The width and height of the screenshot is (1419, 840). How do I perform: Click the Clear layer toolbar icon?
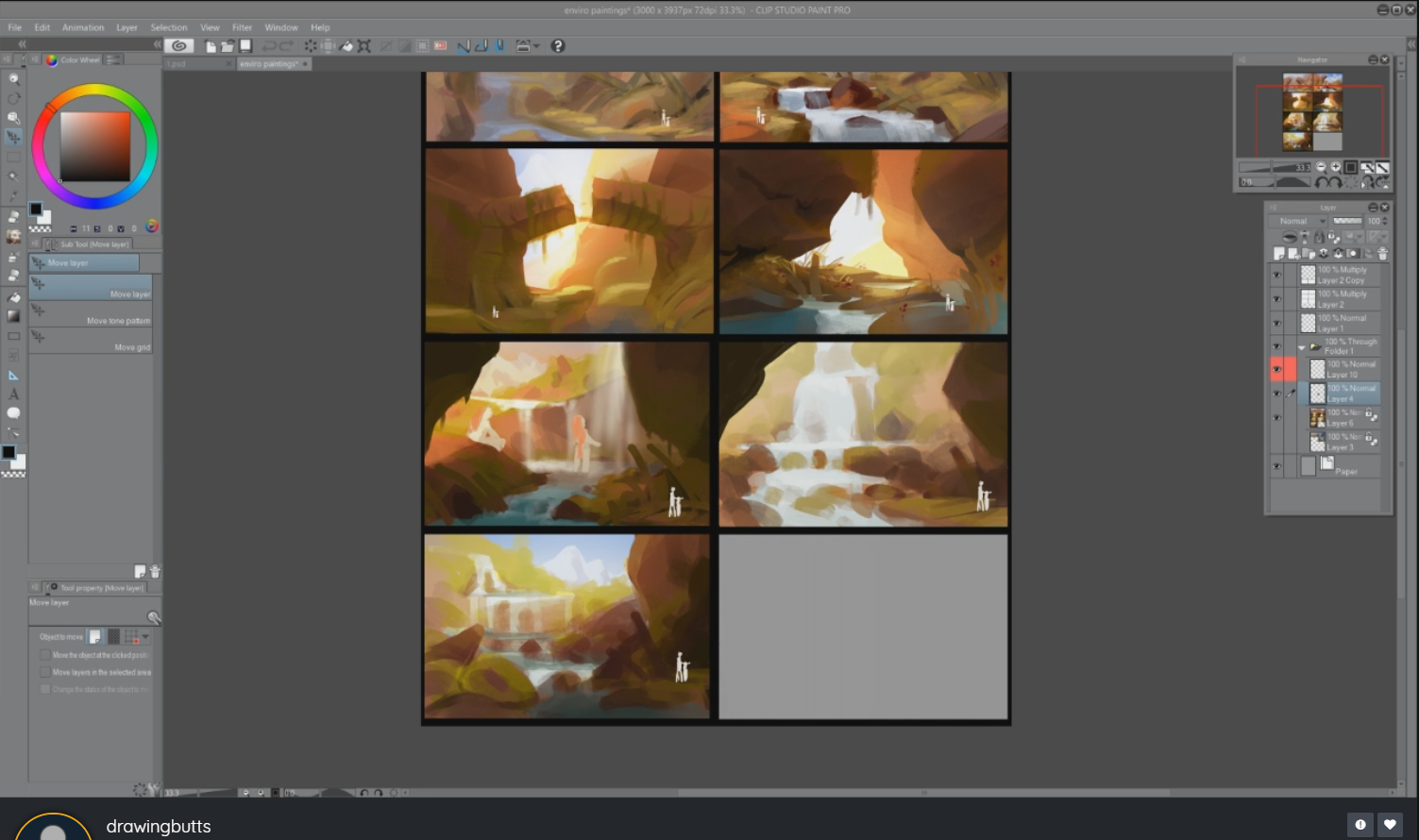coord(310,45)
